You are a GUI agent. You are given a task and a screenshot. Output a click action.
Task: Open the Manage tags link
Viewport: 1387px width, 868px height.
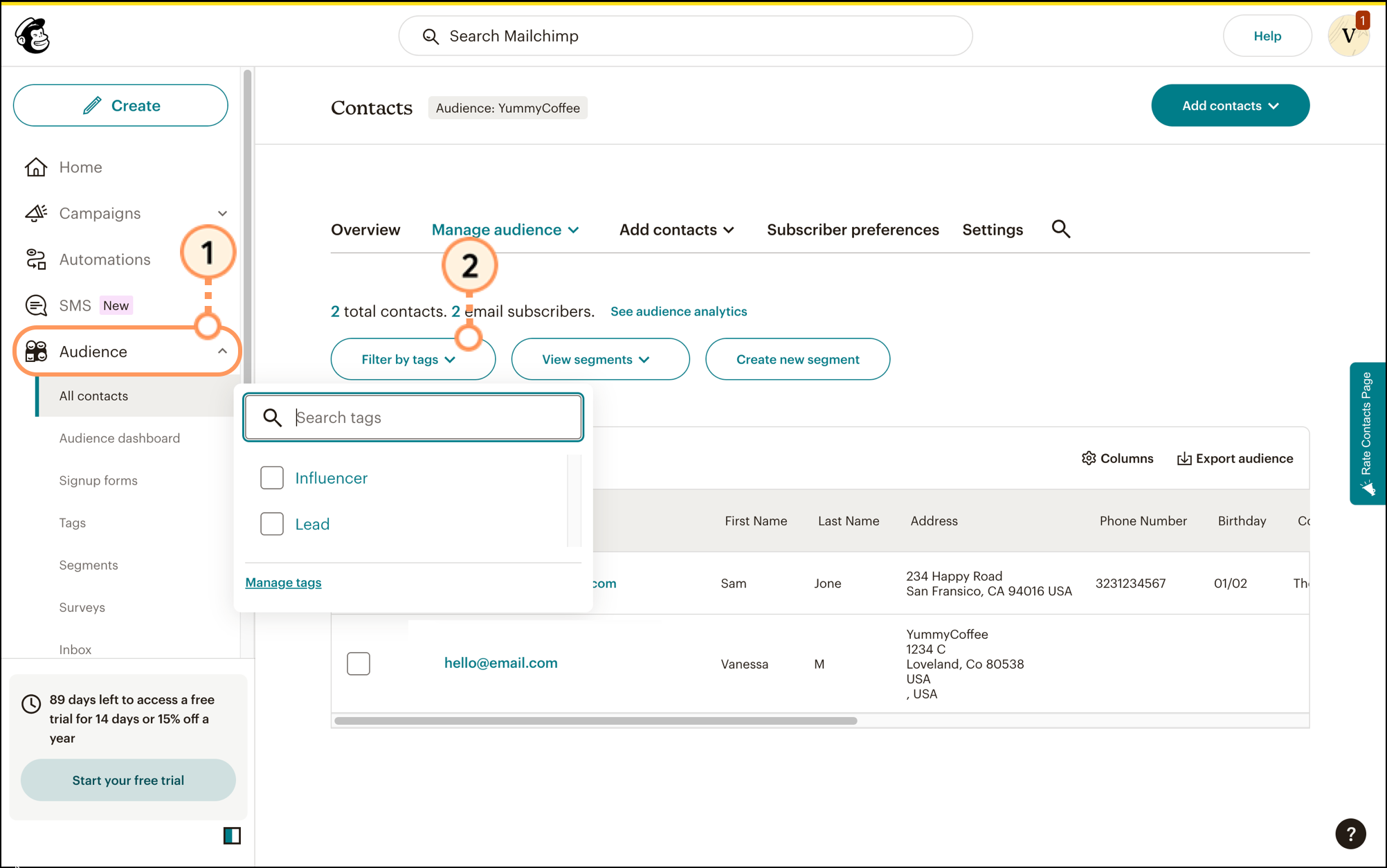[283, 582]
